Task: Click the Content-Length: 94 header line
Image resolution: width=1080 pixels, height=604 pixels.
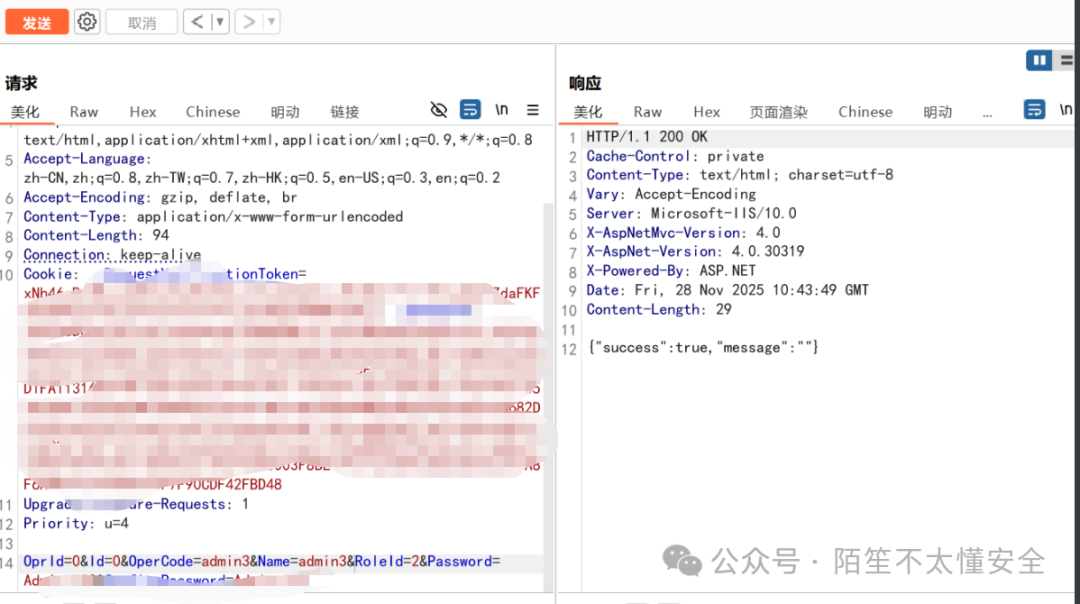Action: coord(96,236)
